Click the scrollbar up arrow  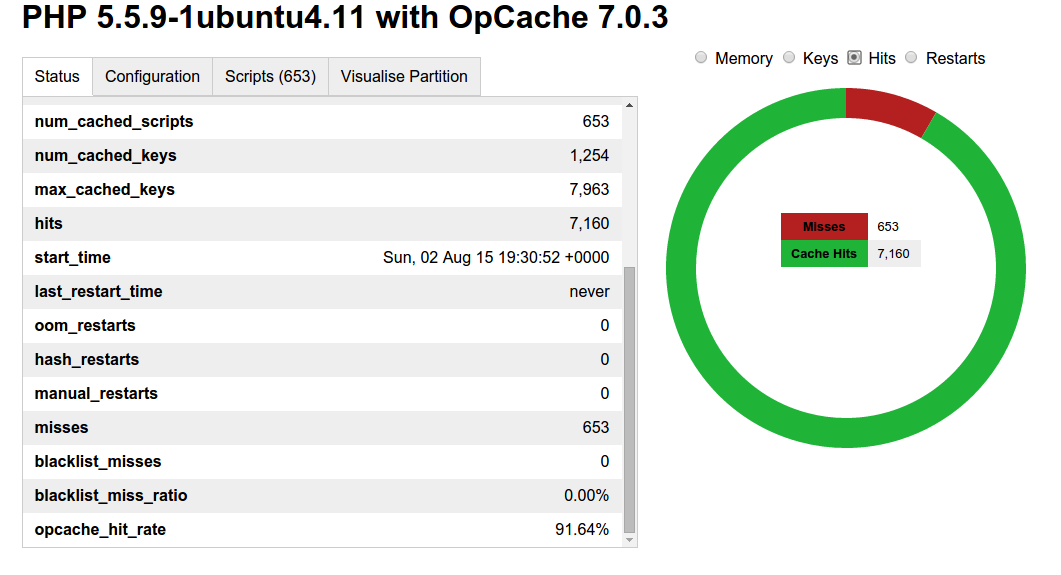(629, 105)
